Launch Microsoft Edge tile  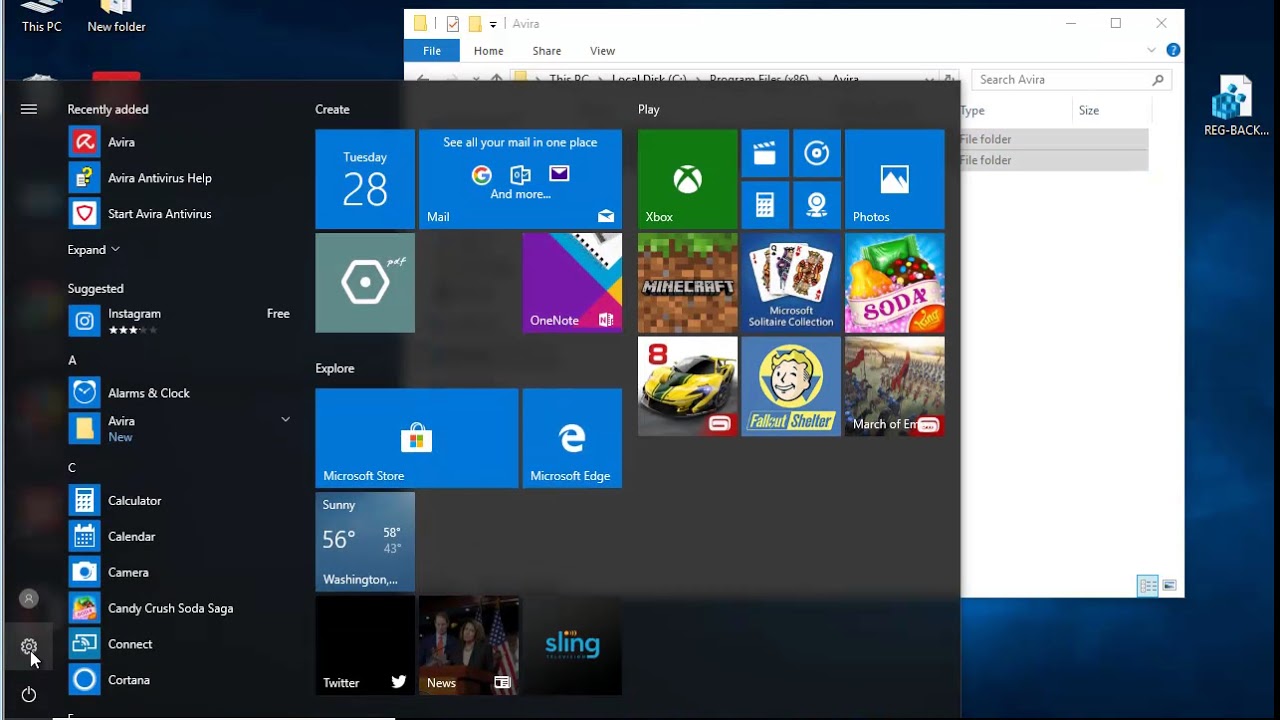pos(572,438)
